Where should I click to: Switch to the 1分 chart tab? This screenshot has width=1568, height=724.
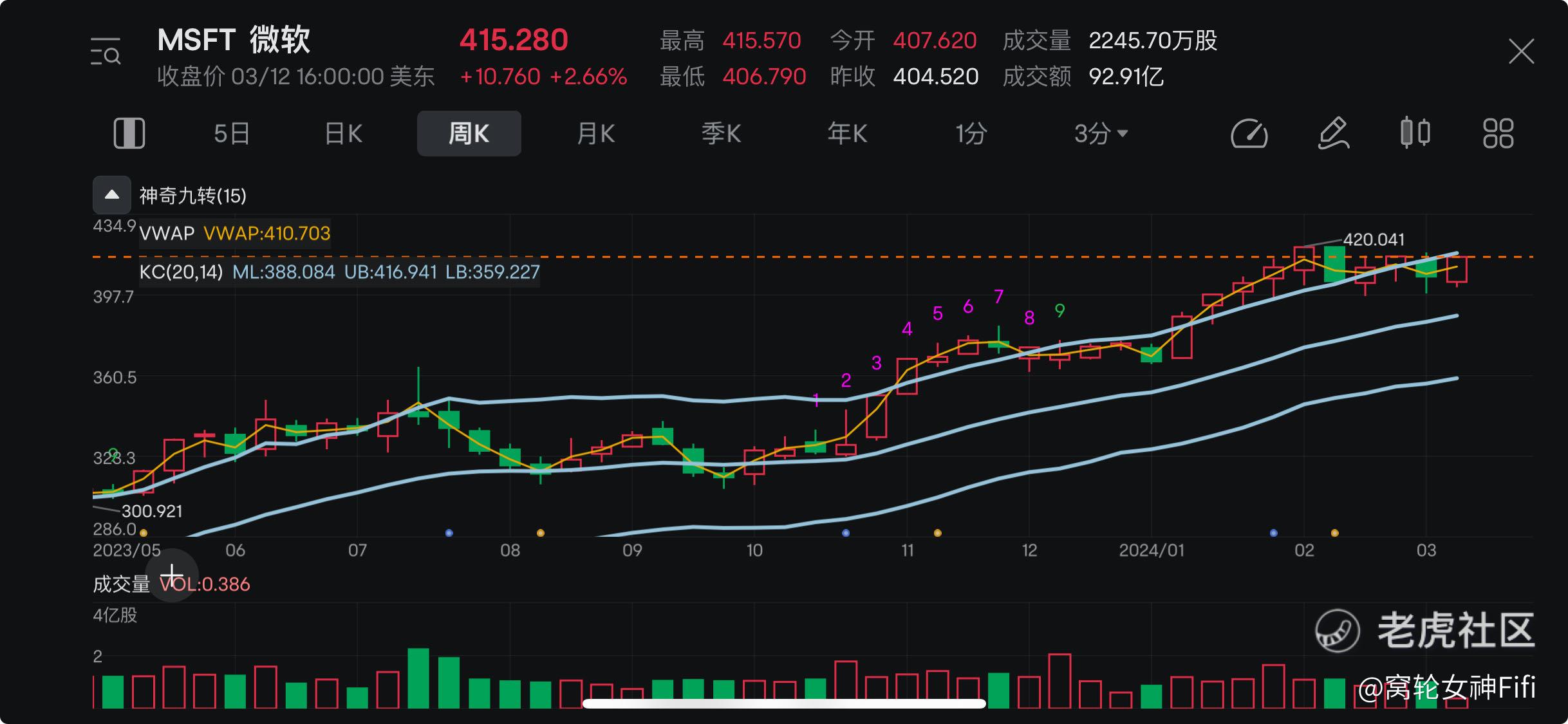click(x=971, y=134)
